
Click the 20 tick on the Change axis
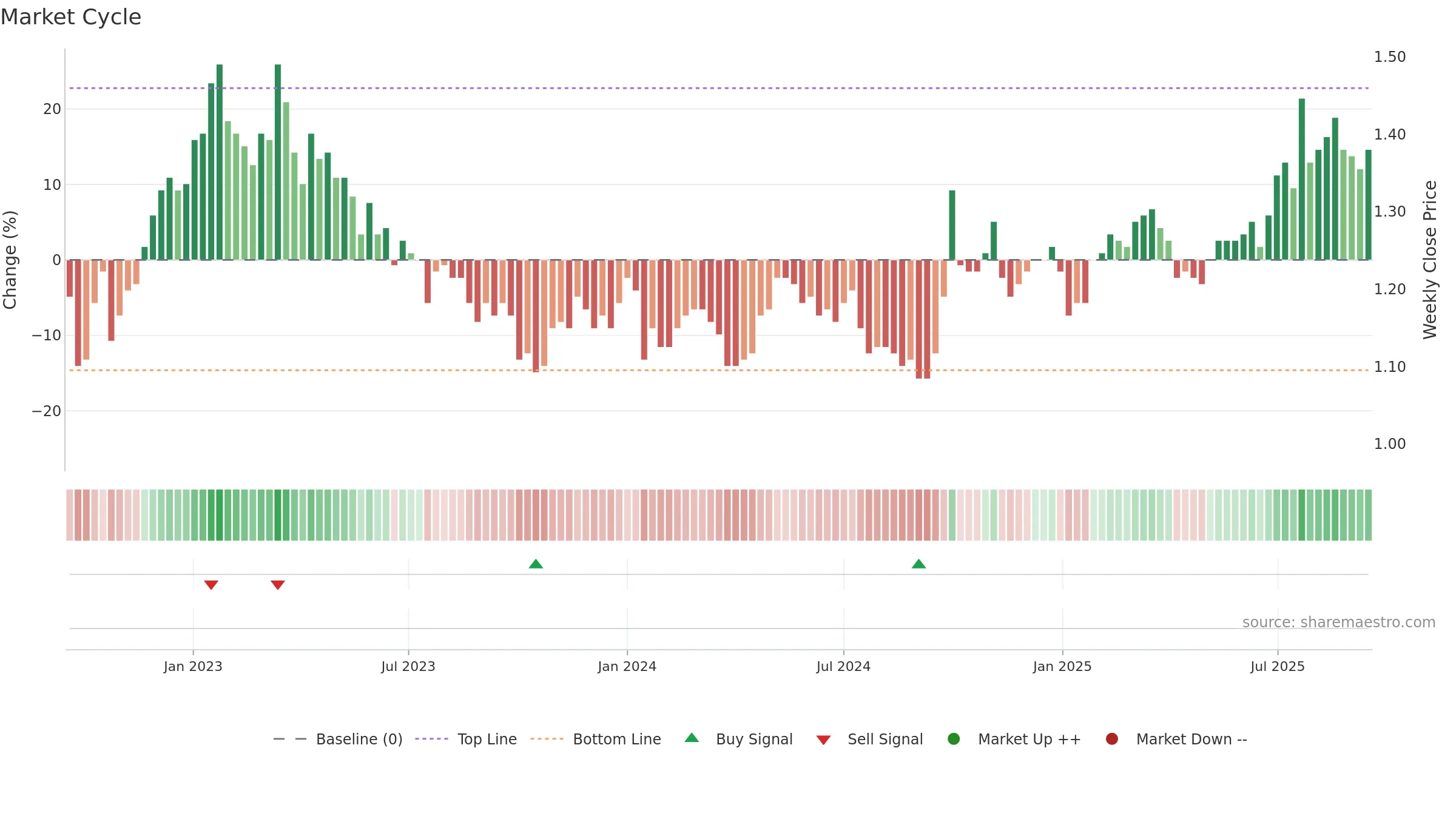coord(52,109)
